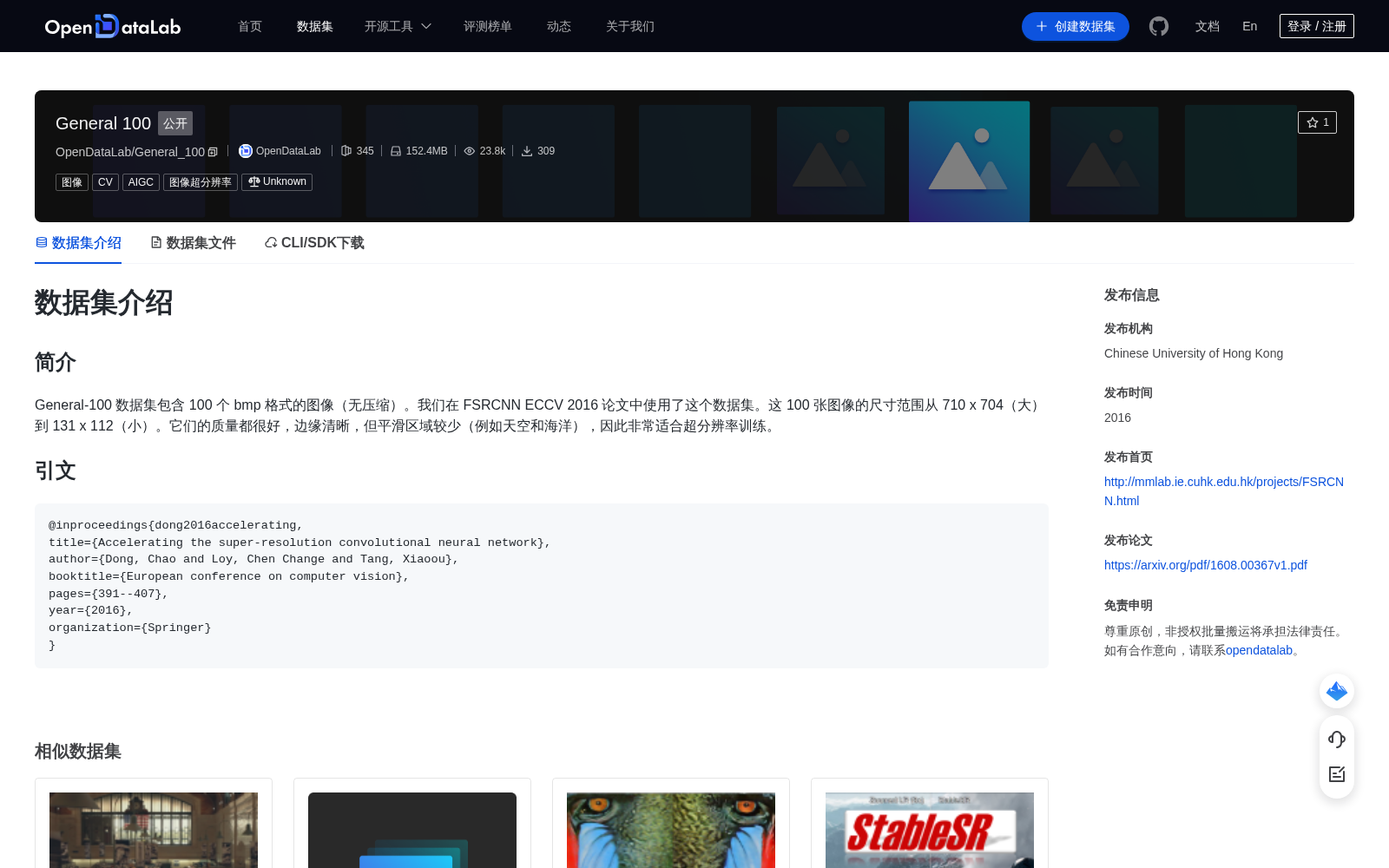The height and width of the screenshot is (868, 1389).
Task: Switch to the 数据集文件 tab
Action: coord(193,243)
